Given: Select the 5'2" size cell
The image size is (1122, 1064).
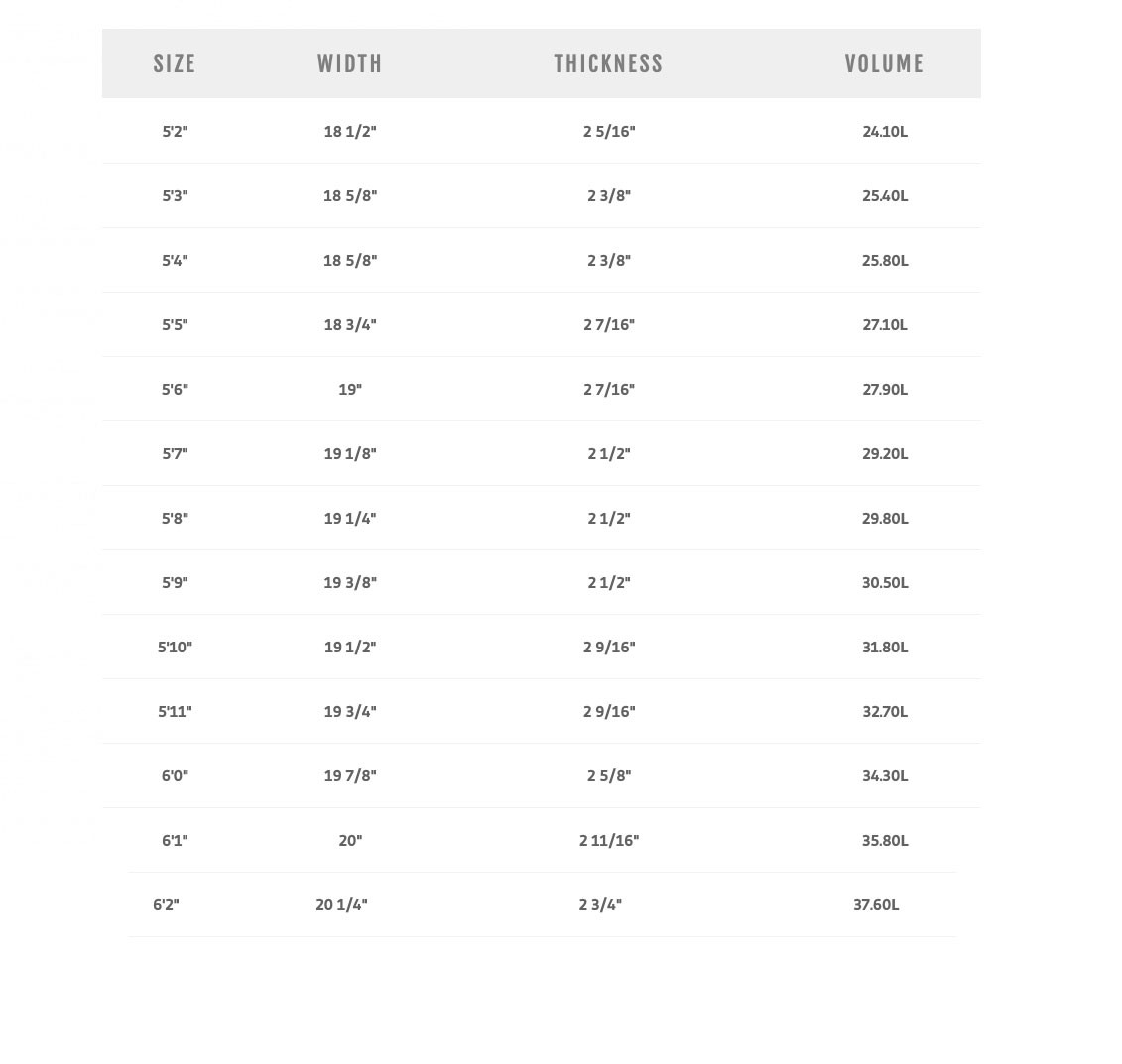Looking at the screenshot, I should 175,131.
